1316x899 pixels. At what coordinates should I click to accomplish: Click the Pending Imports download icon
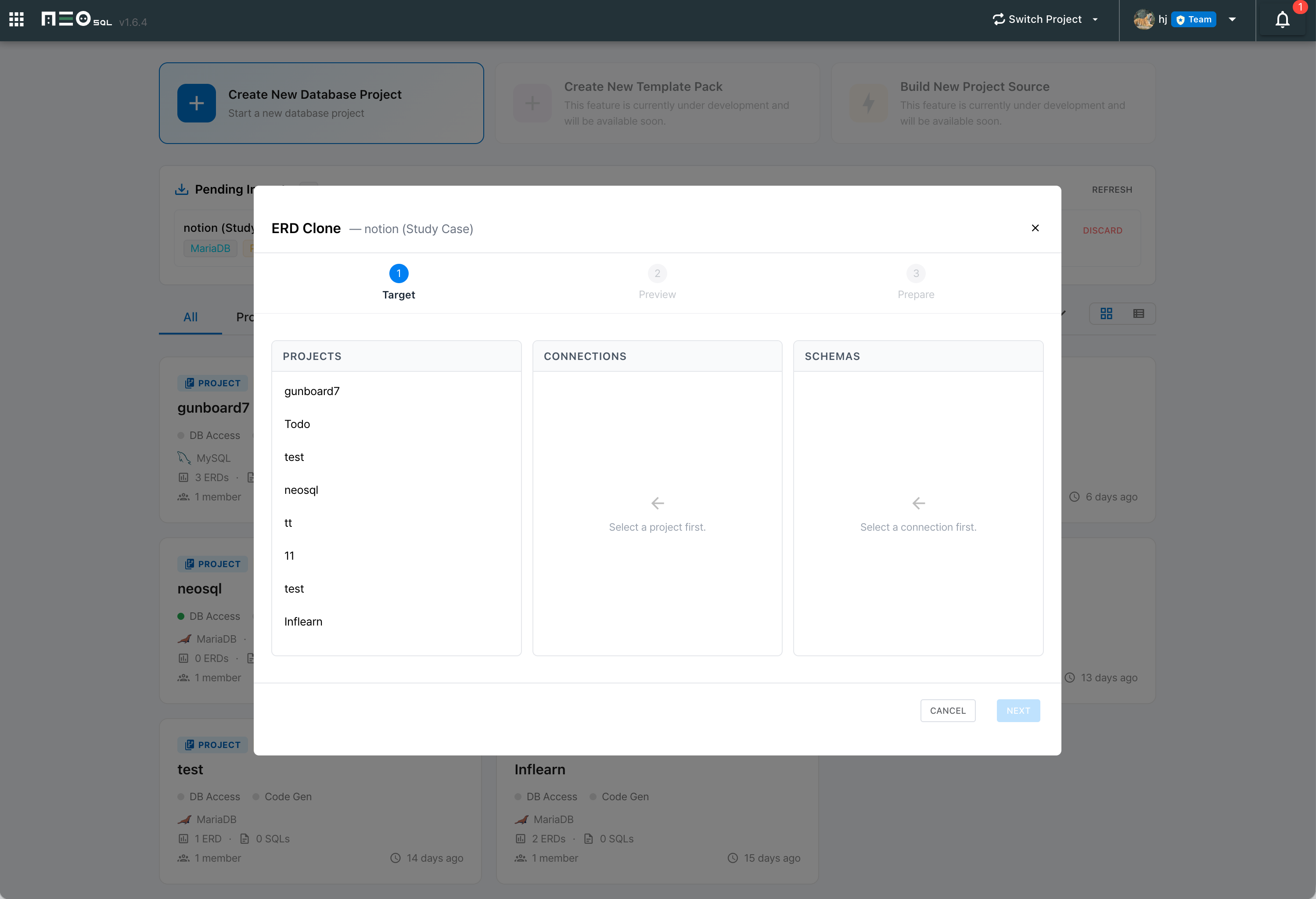[x=182, y=189]
